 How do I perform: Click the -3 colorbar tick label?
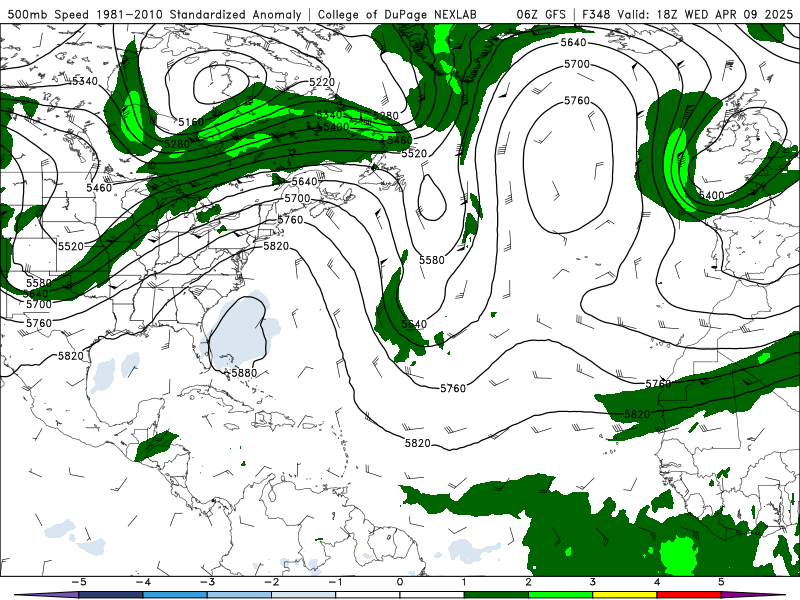click(207, 582)
